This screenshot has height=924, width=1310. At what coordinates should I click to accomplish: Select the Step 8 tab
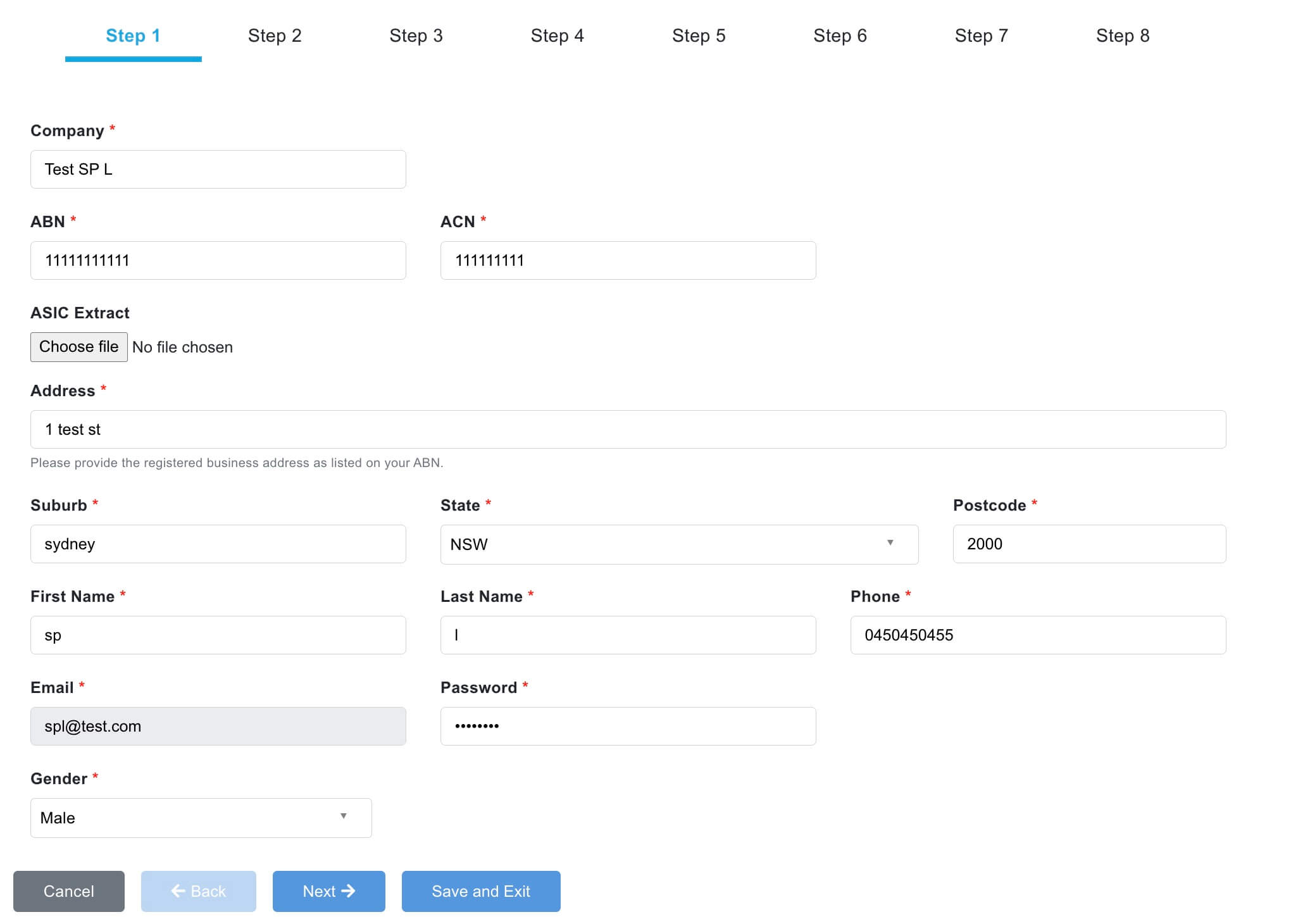point(1123,36)
